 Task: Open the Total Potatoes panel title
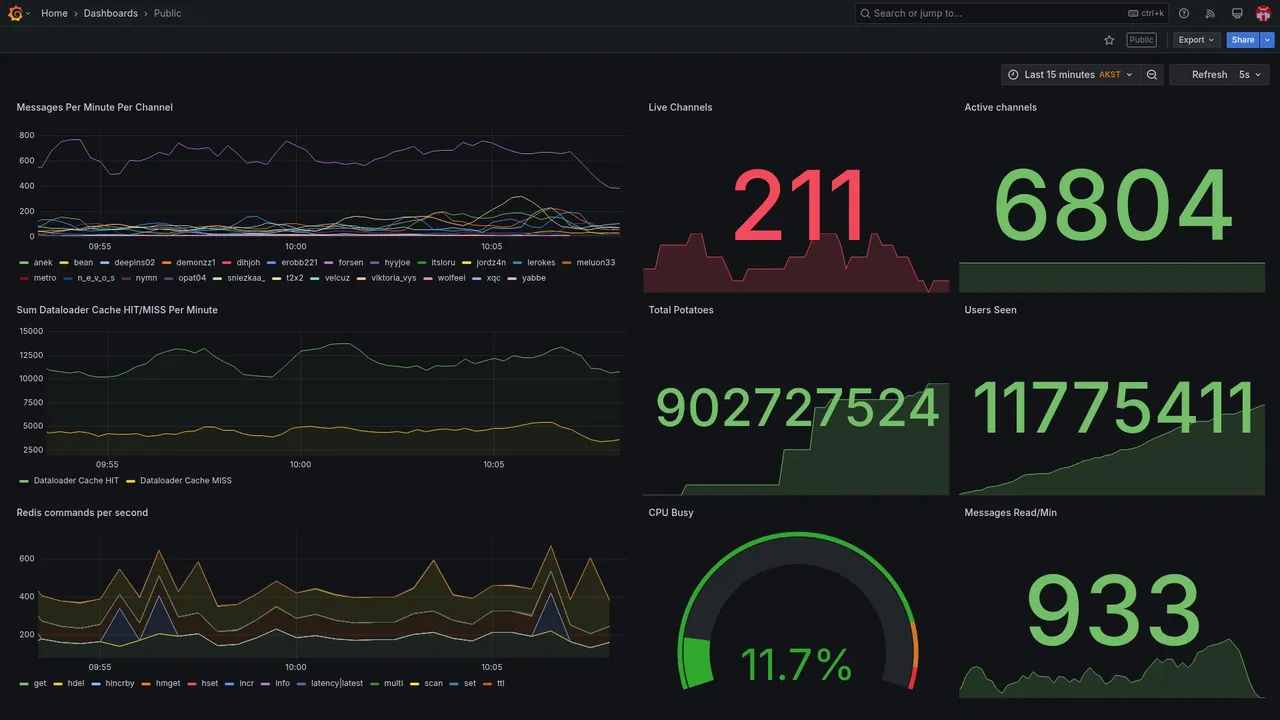pos(681,310)
